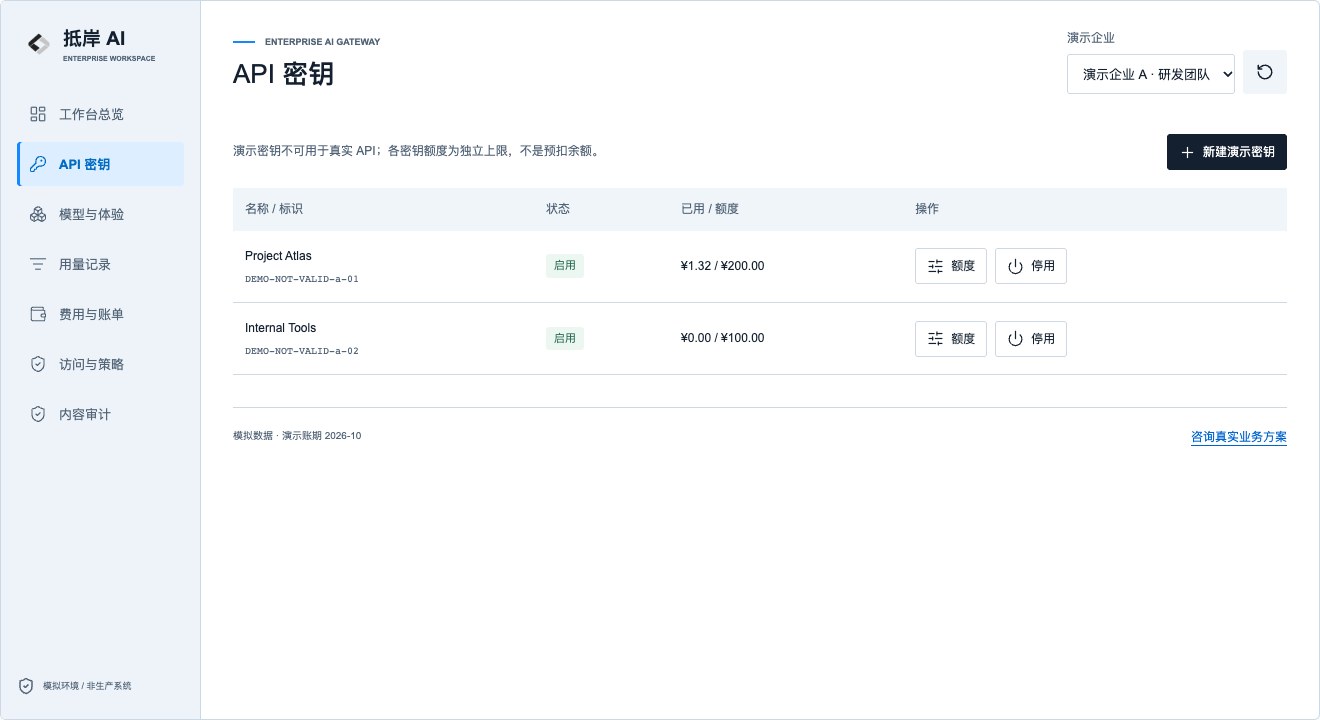Click usage value ¥1.32 / ¥200.00
Viewport: 1320px width, 720px height.
(722, 266)
